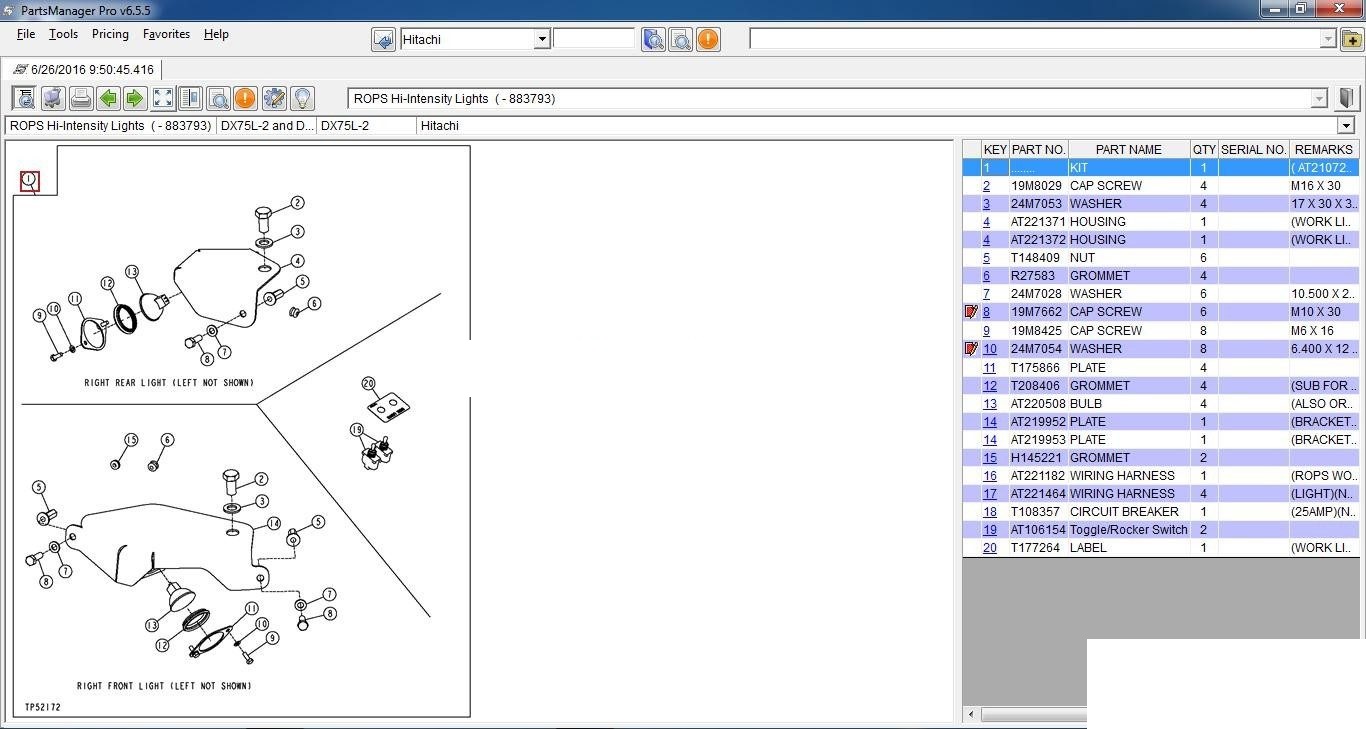Viewport: 1366px width, 729px height.
Task: Click key link 20 for LABEL
Action: (990, 548)
